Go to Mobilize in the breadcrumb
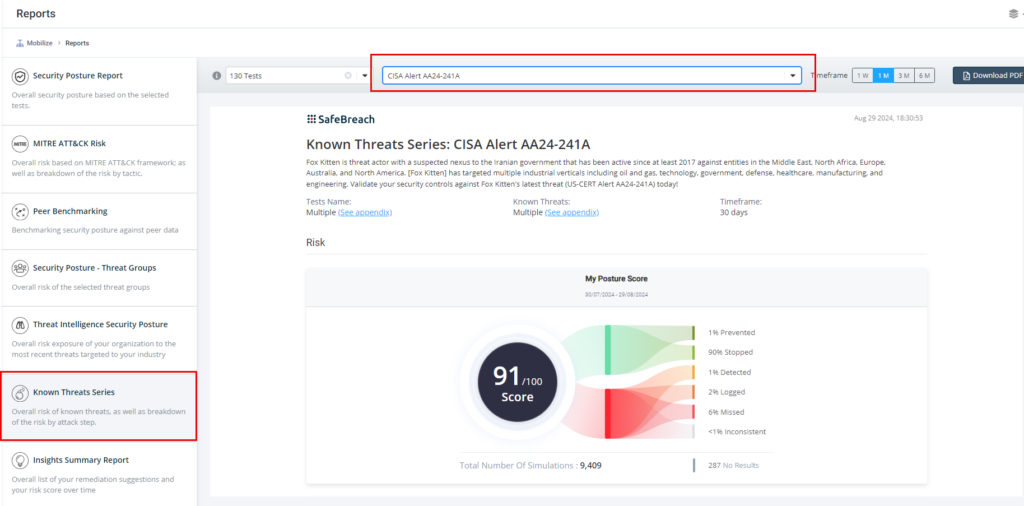The height and width of the screenshot is (506, 1024). click(x=39, y=43)
